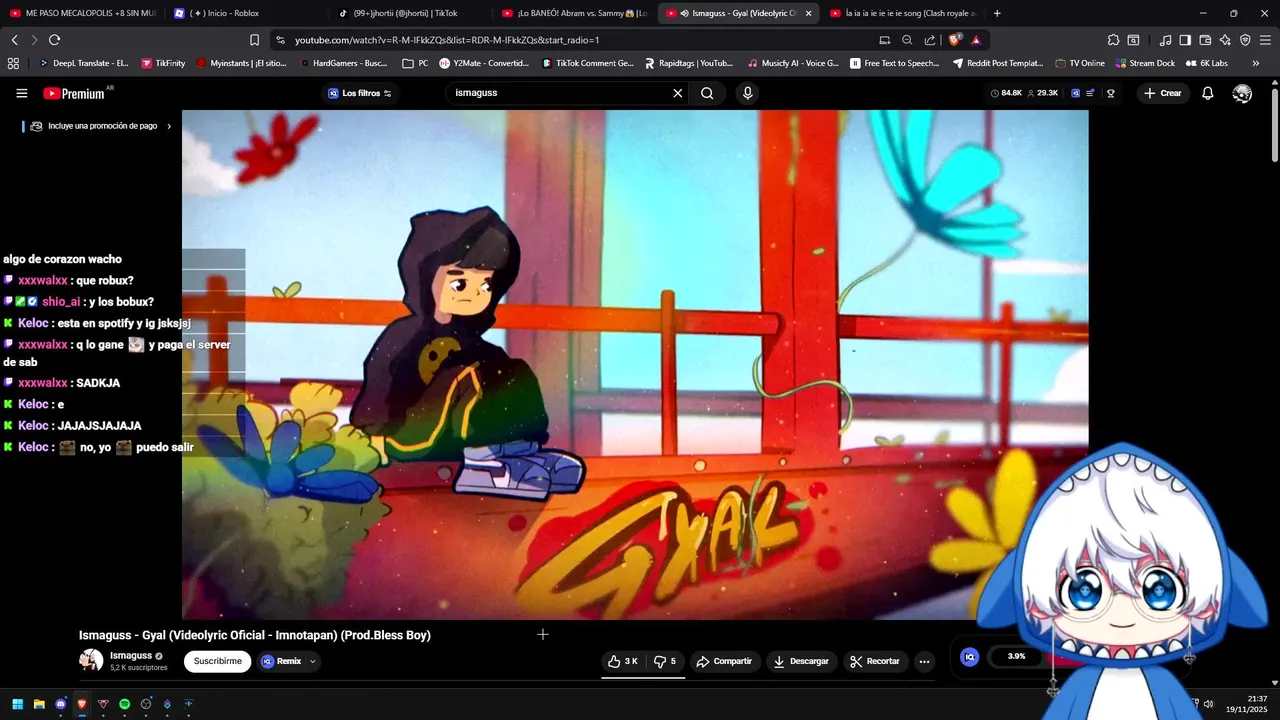Screen dimensions: 1280x720
Task: Click the share page icon in address bar
Action: [930, 40]
